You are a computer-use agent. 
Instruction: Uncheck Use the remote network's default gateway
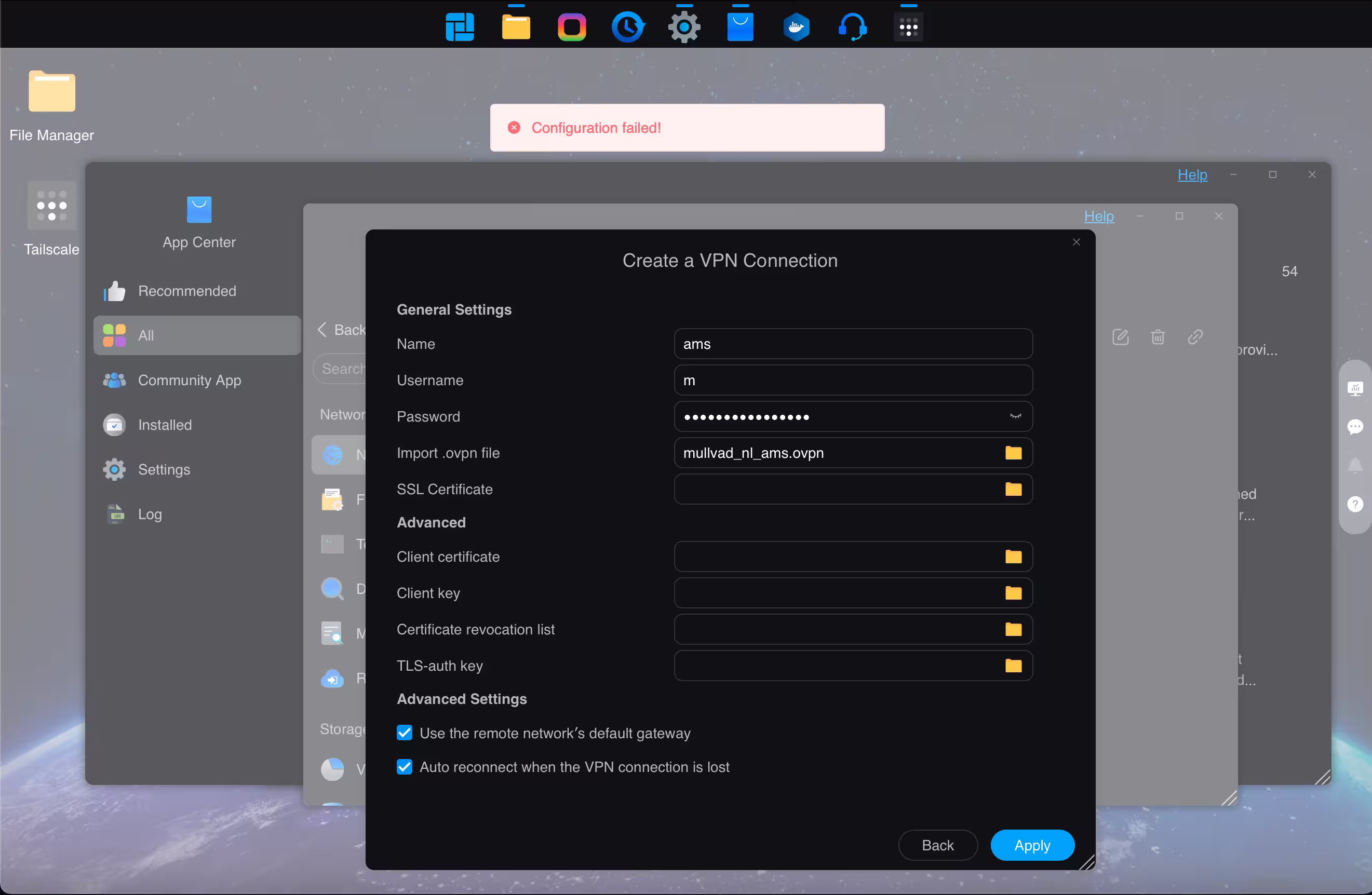(x=405, y=733)
